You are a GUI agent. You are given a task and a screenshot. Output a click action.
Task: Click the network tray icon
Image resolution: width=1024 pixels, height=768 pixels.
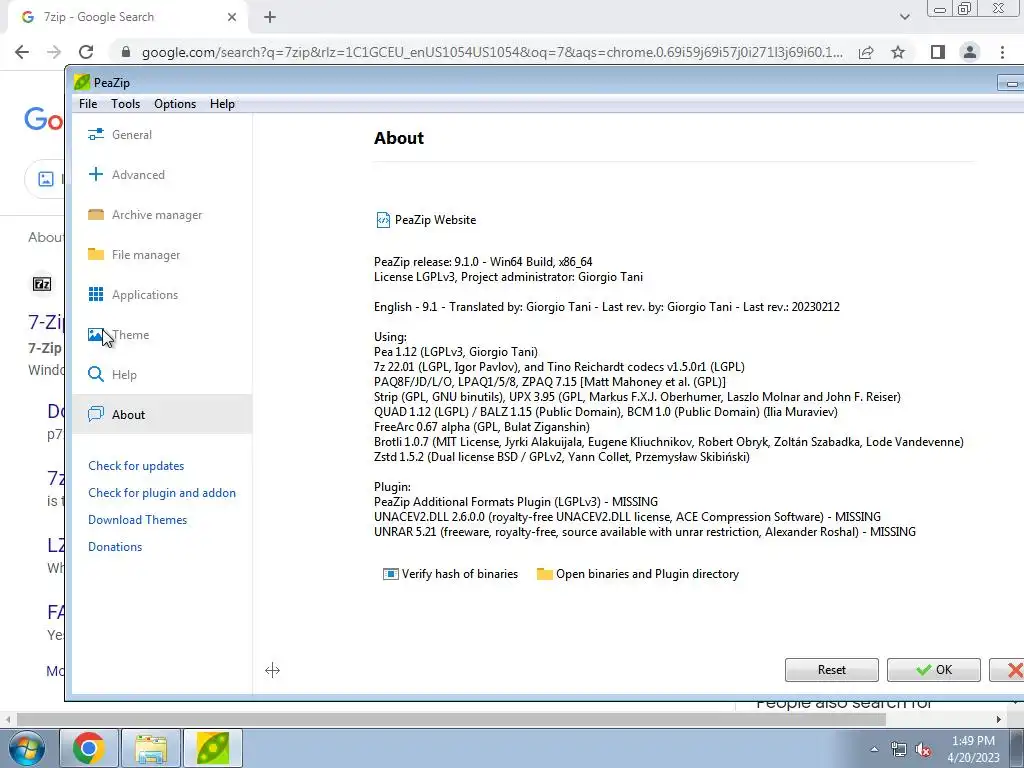click(x=899, y=750)
